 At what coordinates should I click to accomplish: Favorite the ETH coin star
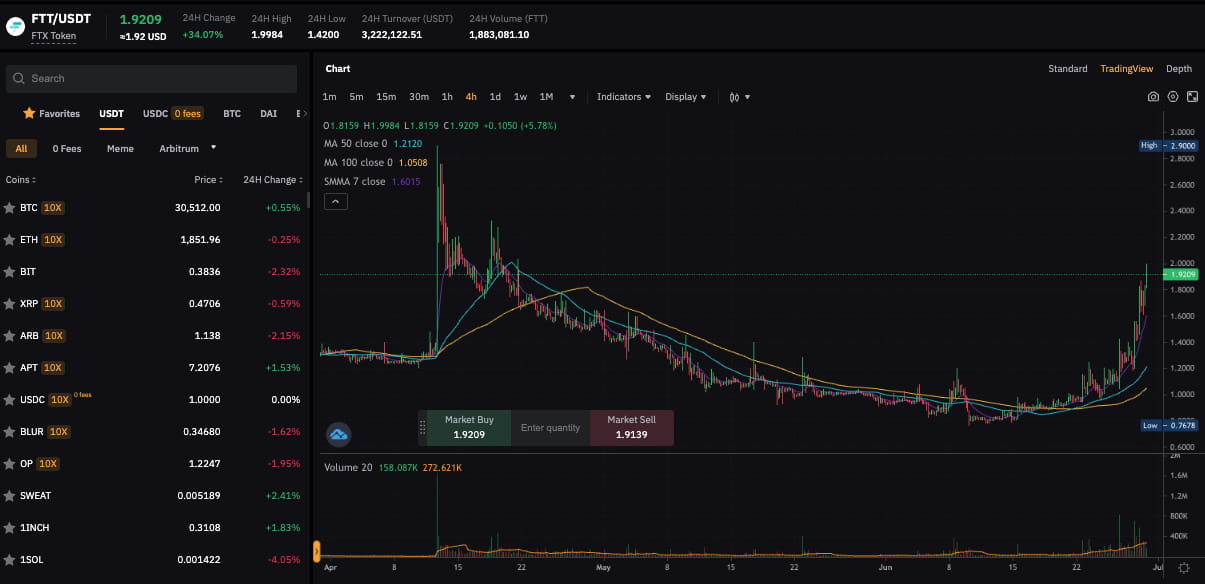pos(10,240)
